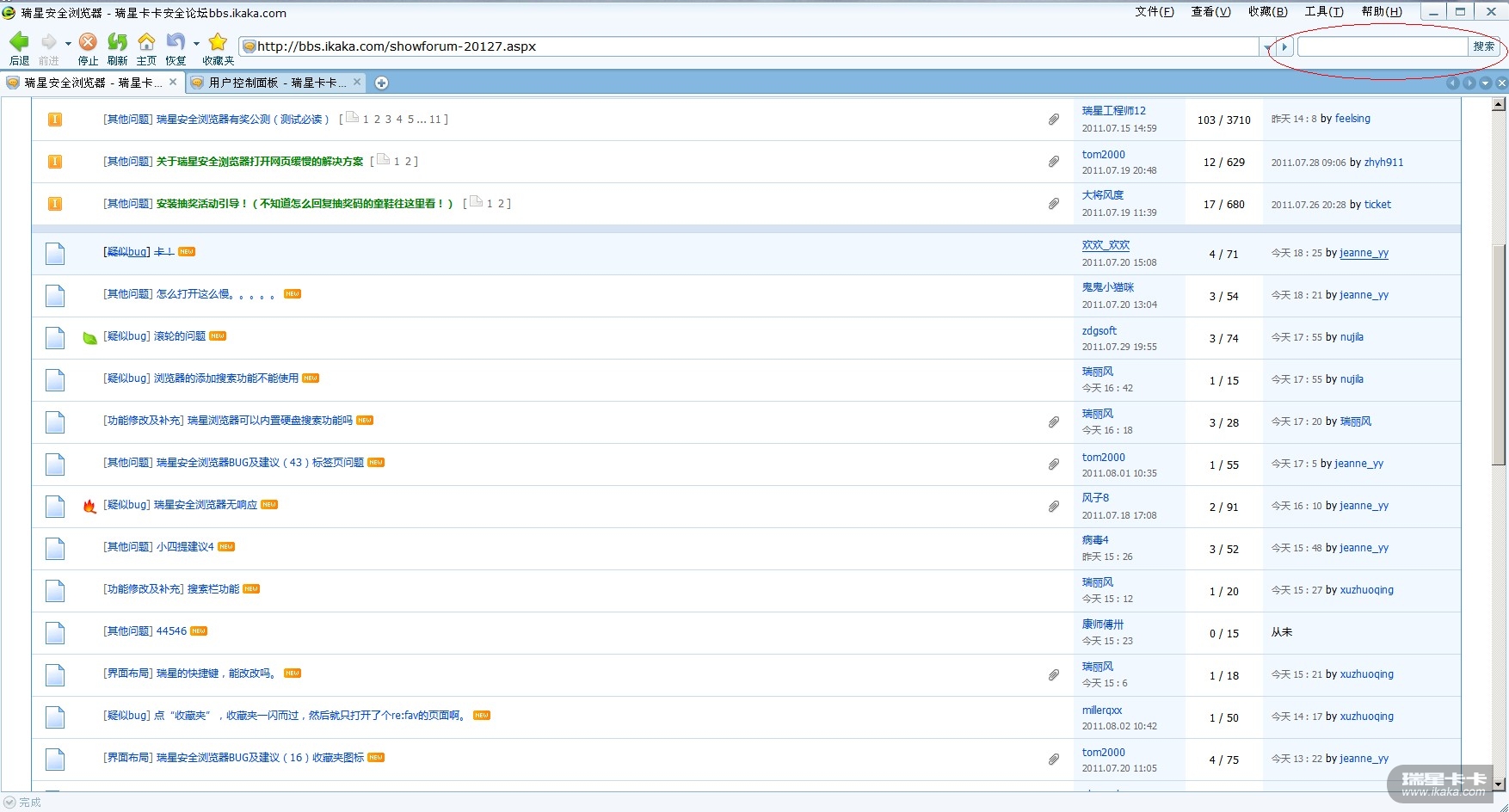Image resolution: width=1509 pixels, height=812 pixels.
Task: Expand the 恢复 dropdown arrow
Action: [196, 43]
